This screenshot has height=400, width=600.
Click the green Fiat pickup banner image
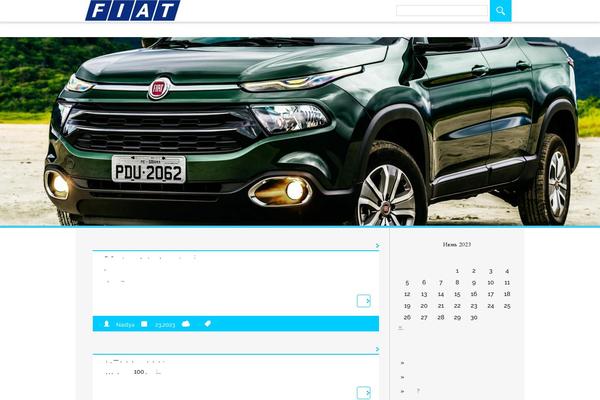pos(300,131)
